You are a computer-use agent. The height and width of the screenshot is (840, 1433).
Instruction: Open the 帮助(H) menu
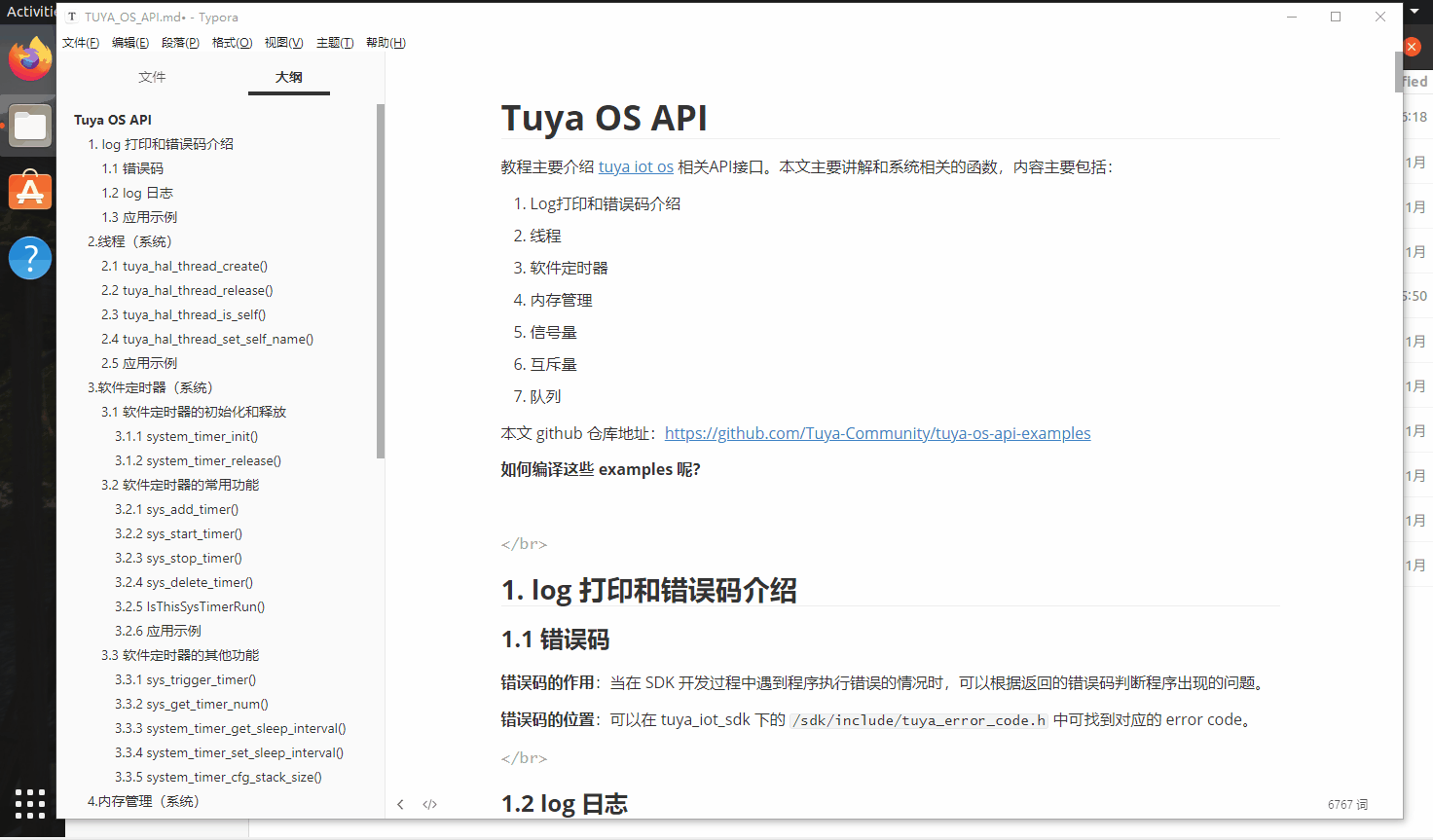pos(386,43)
